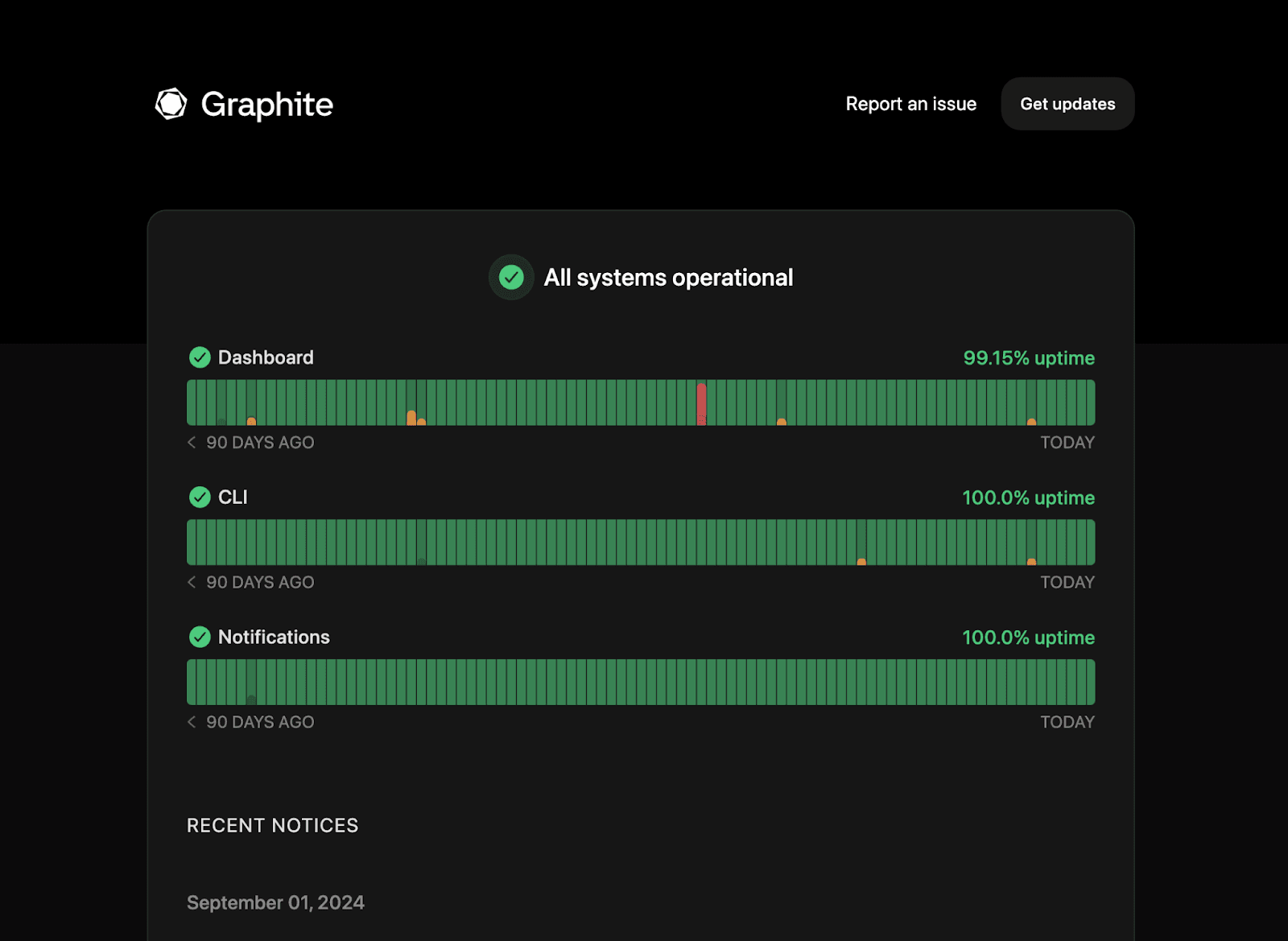The height and width of the screenshot is (941, 1288).
Task: Open Report an issue
Action: pyautogui.click(x=910, y=103)
